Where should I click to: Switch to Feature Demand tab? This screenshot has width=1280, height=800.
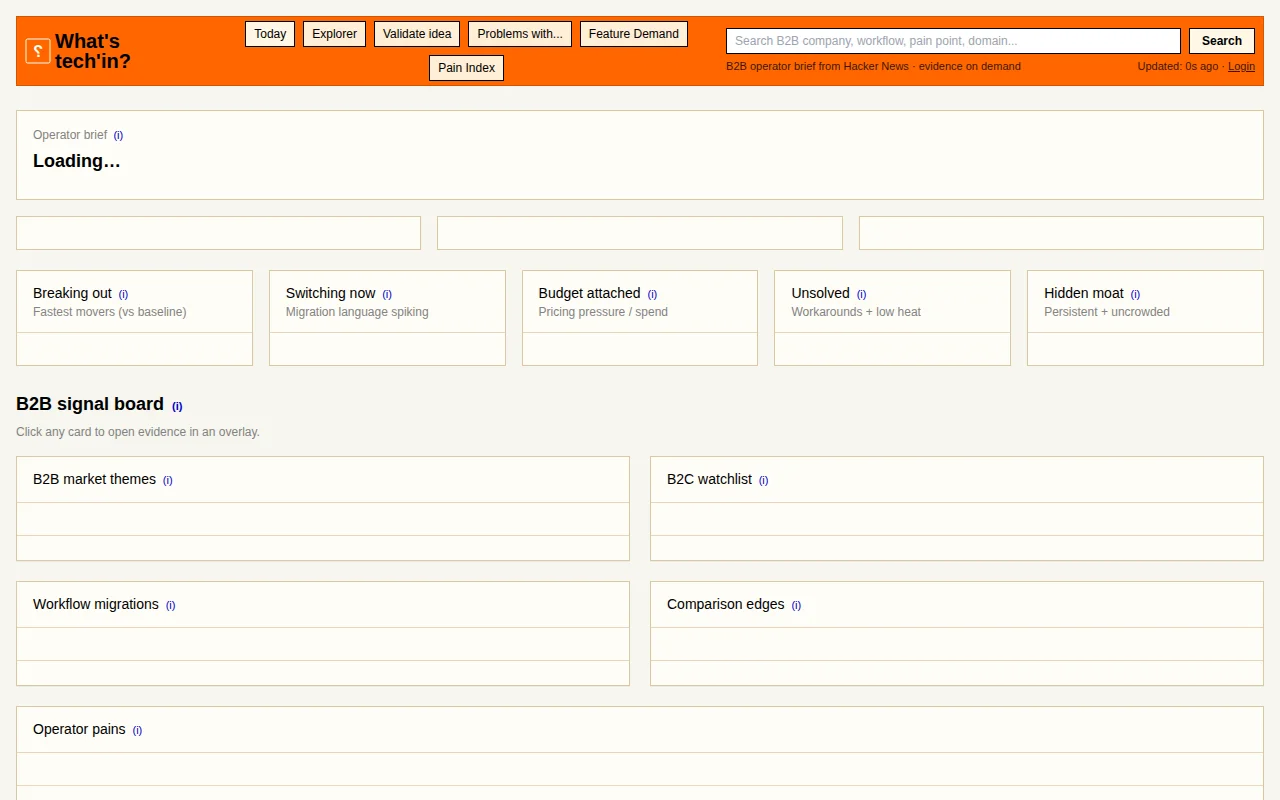pyautogui.click(x=634, y=34)
